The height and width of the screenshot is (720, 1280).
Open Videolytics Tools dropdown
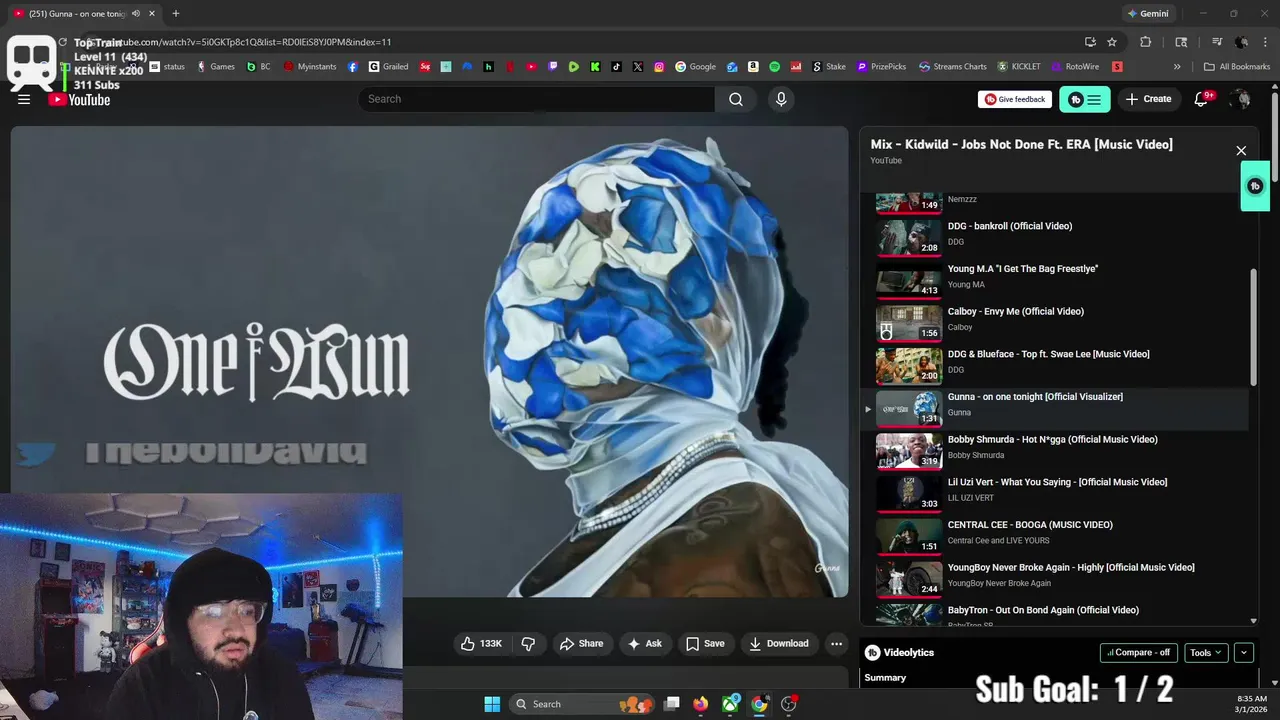(x=1206, y=652)
